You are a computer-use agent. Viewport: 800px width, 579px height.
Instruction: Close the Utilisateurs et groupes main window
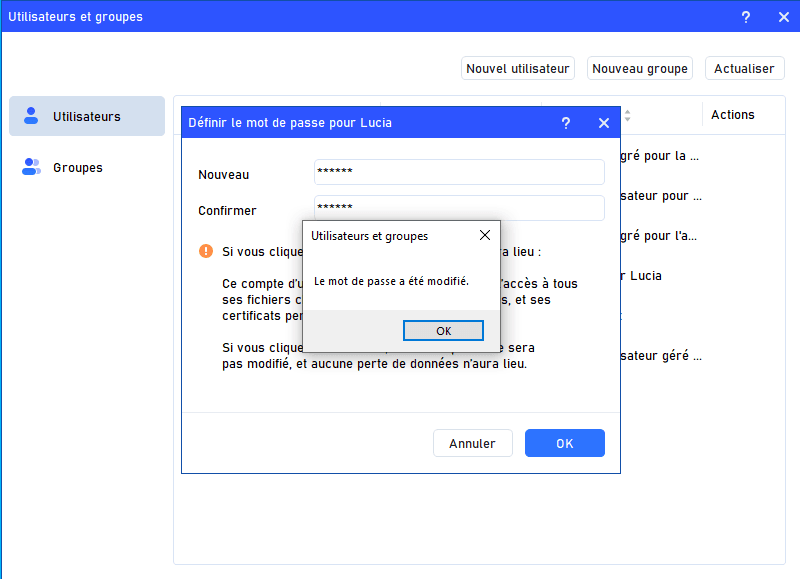(783, 17)
